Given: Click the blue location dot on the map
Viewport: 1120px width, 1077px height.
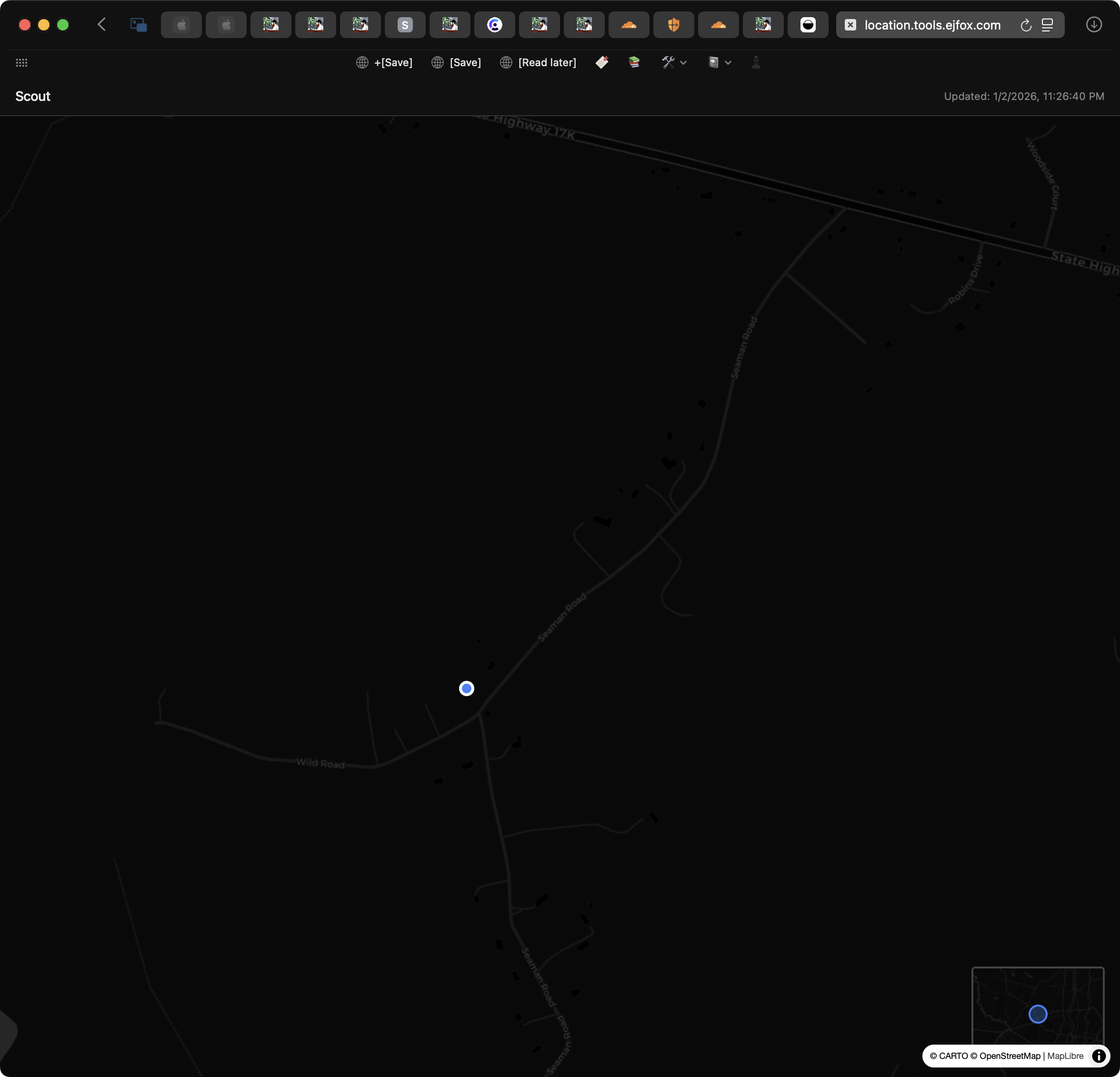Looking at the screenshot, I should [466, 688].
